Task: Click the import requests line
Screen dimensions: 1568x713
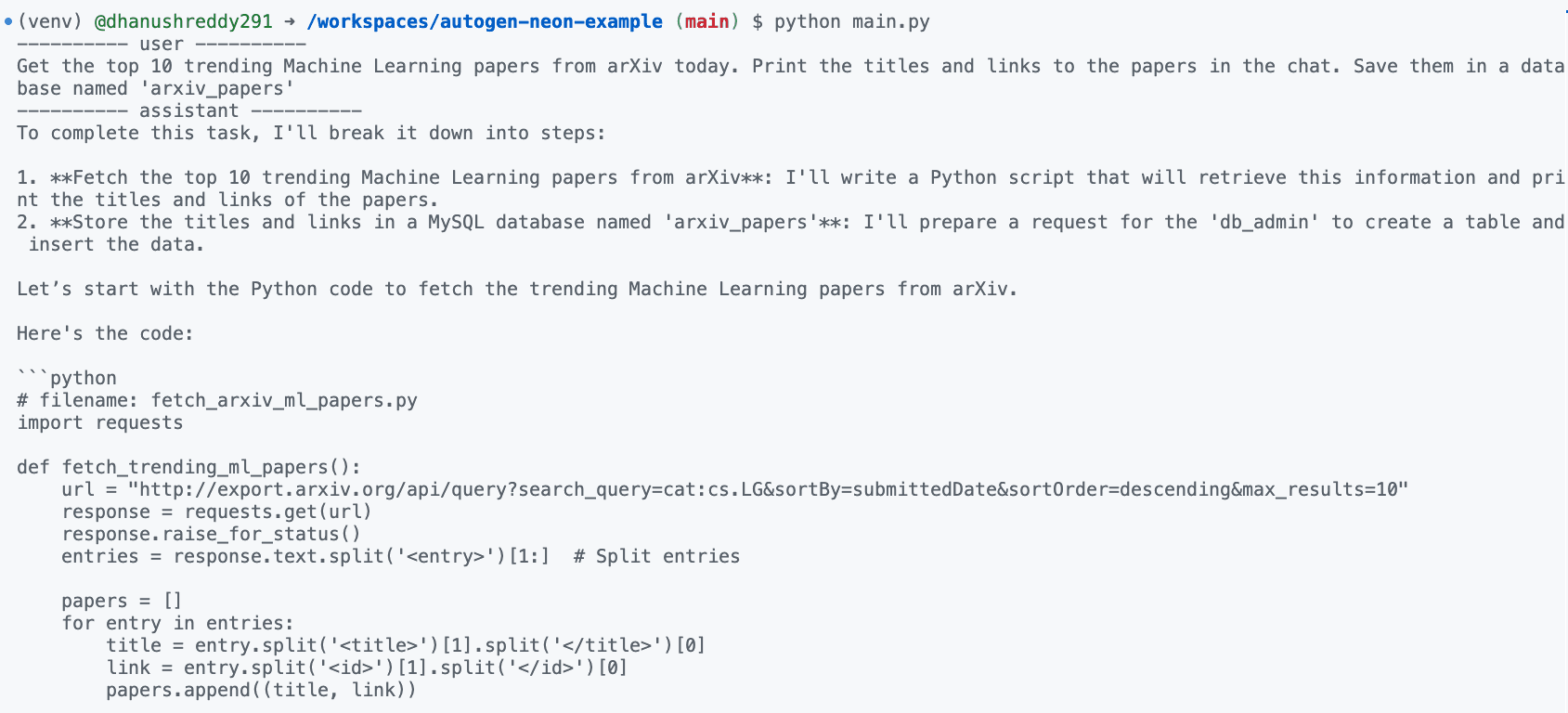Action: pos(100,422)
